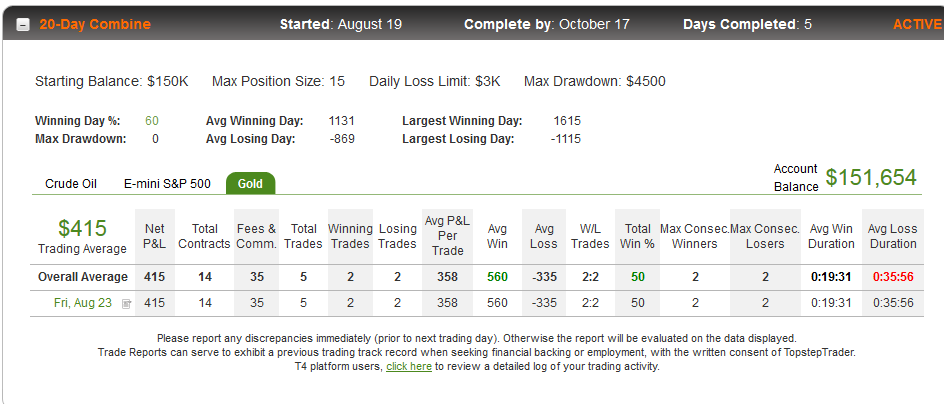Open the Fri, Aug 23 daily entry
The height and width of the screenshot is (404, 944).
83,303
